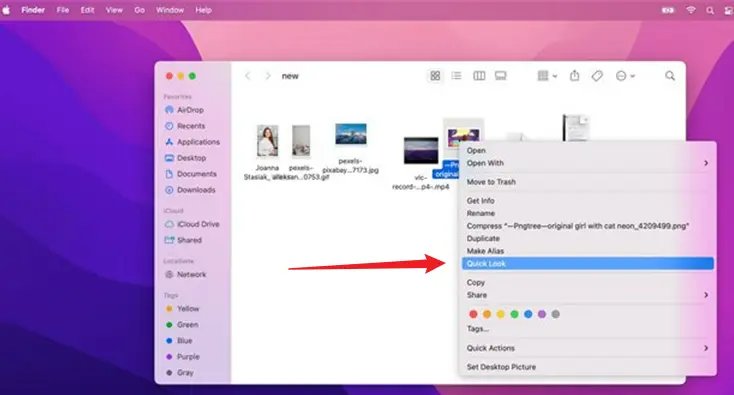Image resolution: width=734 pixels, height=395 pixels.
Task: Click the Edit Tags toolbar icon
Action: pyautogui.click(x=597, y=76)
